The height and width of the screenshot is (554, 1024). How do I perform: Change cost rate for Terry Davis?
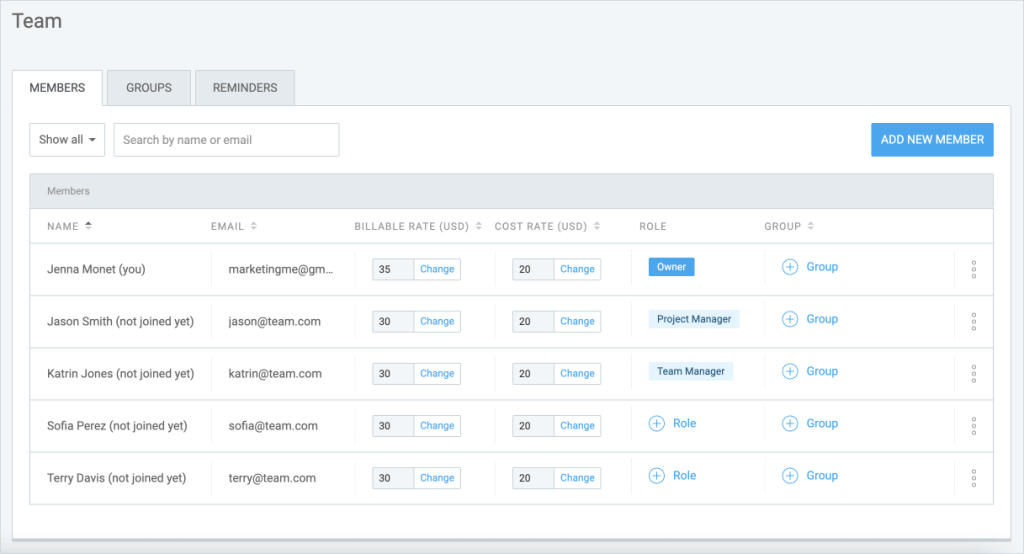coord(577,478)
